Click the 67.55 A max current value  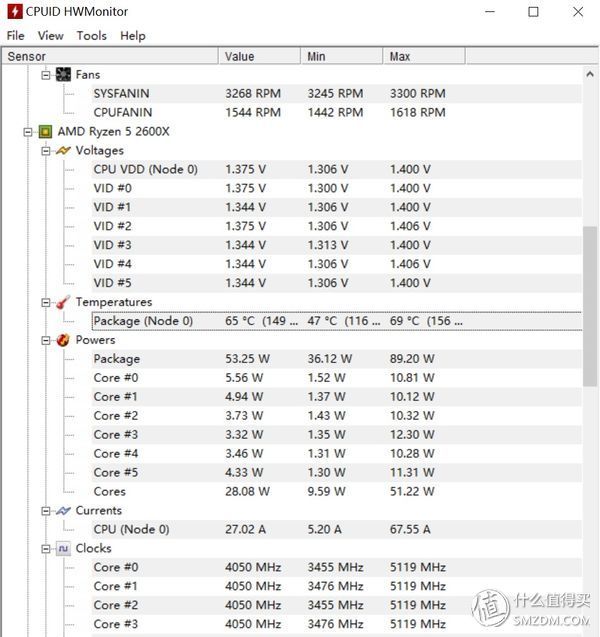pos(410,530)
